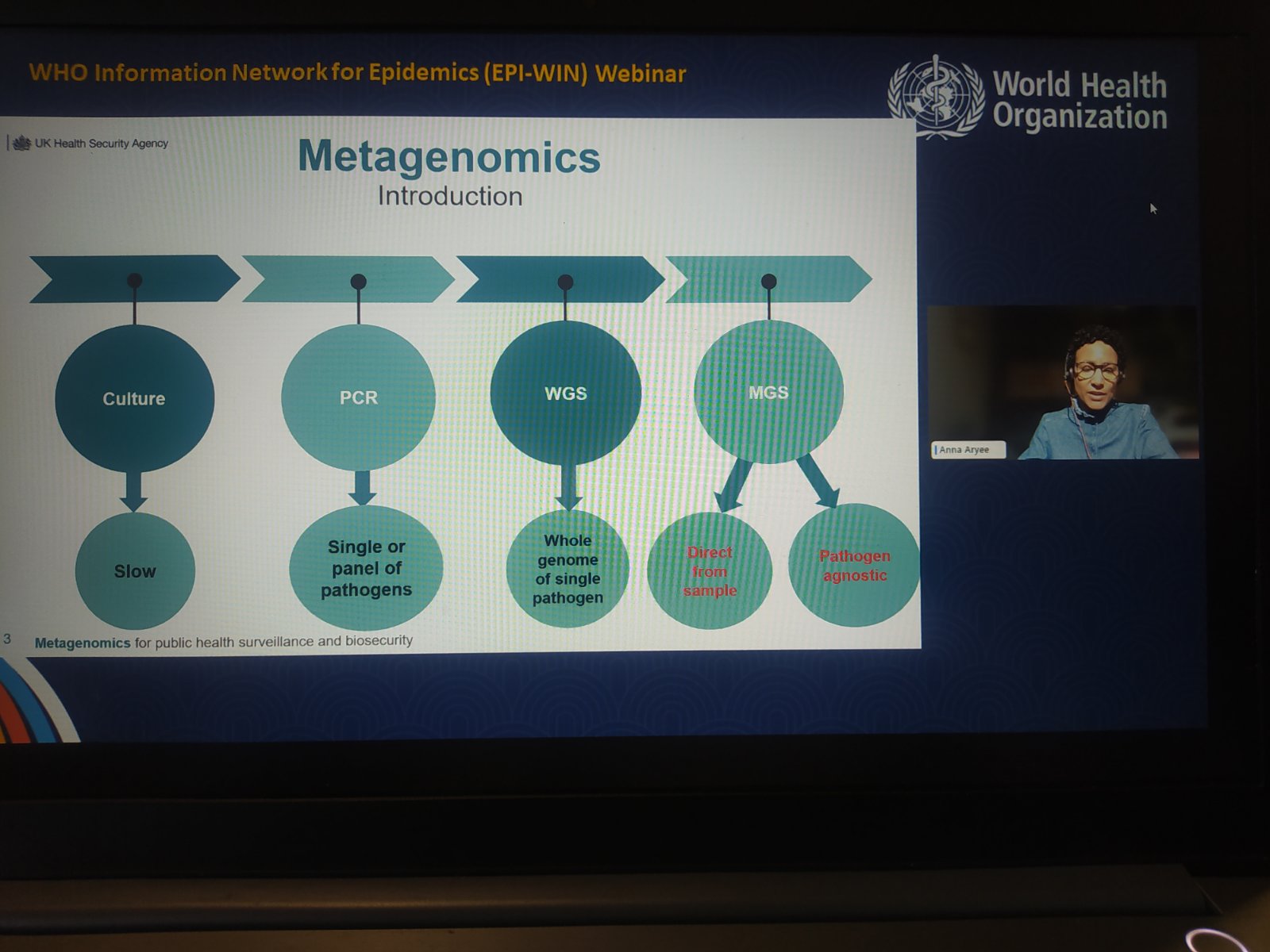The image size is (1270, 952).
Task: Select the timeline dot above the MGS circle
Action: (768, 281)
